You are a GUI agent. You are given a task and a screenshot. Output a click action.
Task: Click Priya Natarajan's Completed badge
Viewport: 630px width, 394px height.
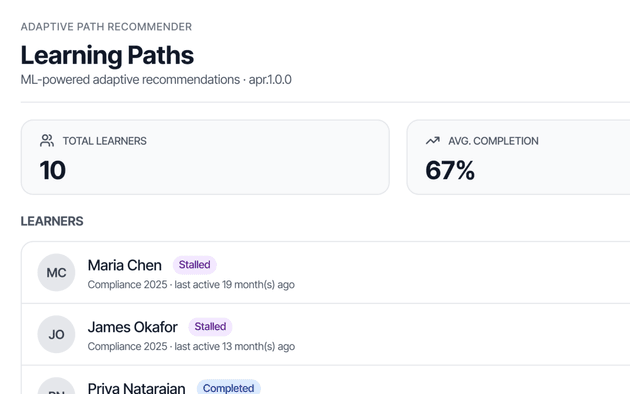[228, 388]
